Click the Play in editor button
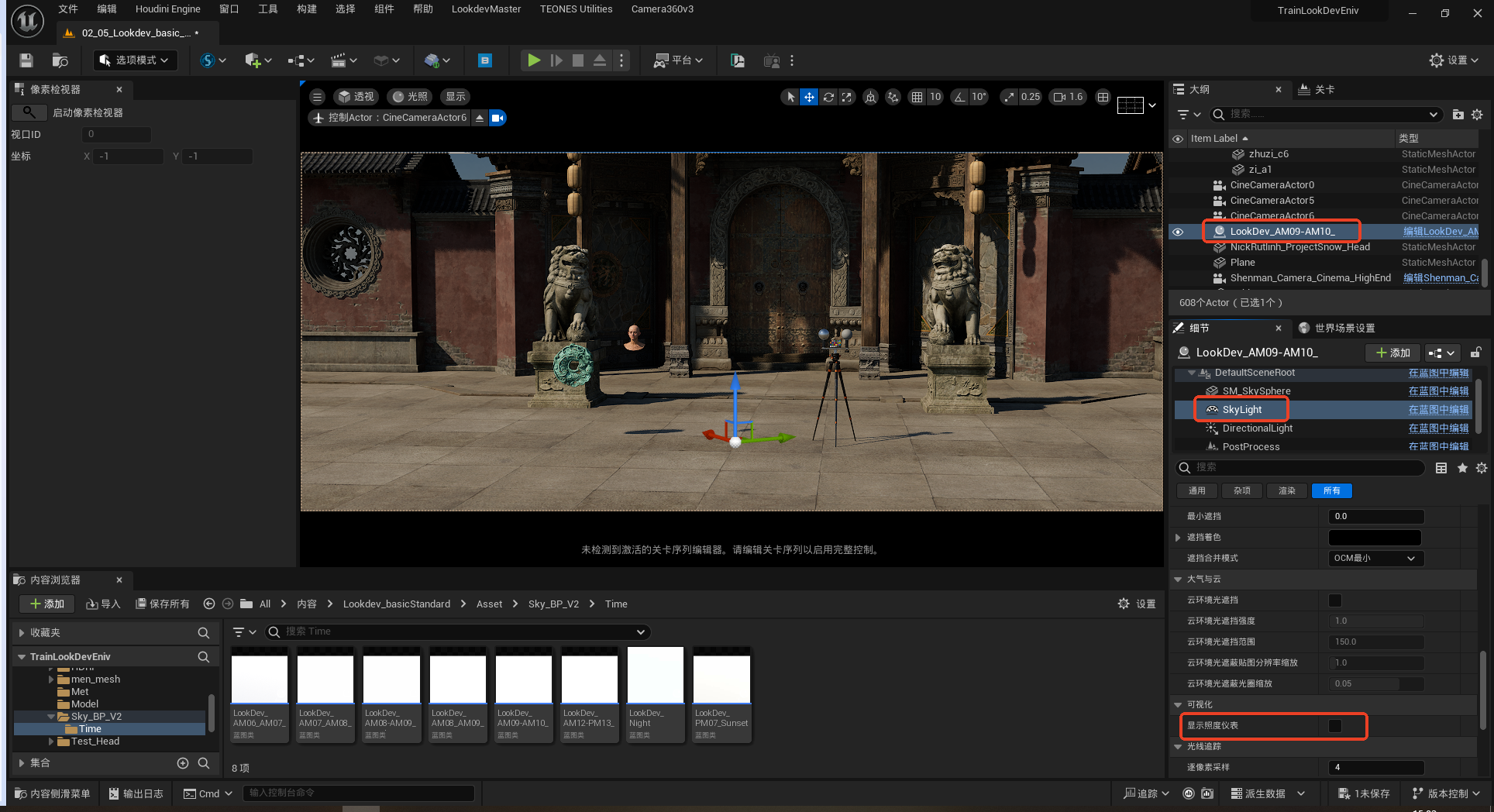Image resolution: width=1494 pixels, height=812 pixels. click(534, 60)
